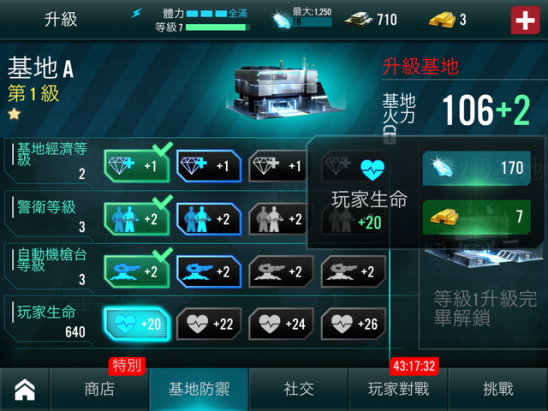Screen dimensions: 548x411
Task: Open the 商店 shop tab
Action: pyautogui.click(x=99, y=389)
